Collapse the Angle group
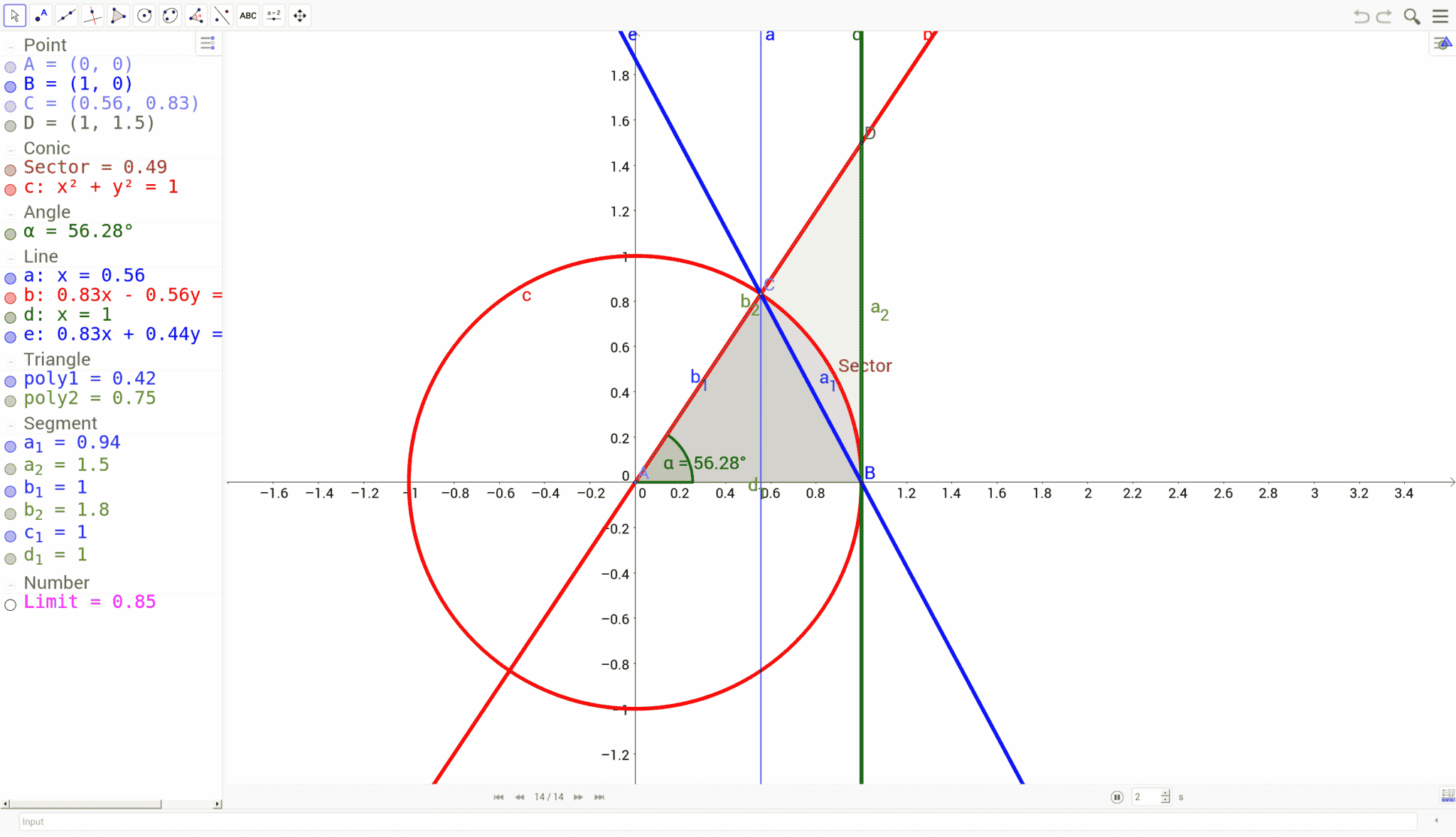This screenshot has height=837, width=1456. 11,214
